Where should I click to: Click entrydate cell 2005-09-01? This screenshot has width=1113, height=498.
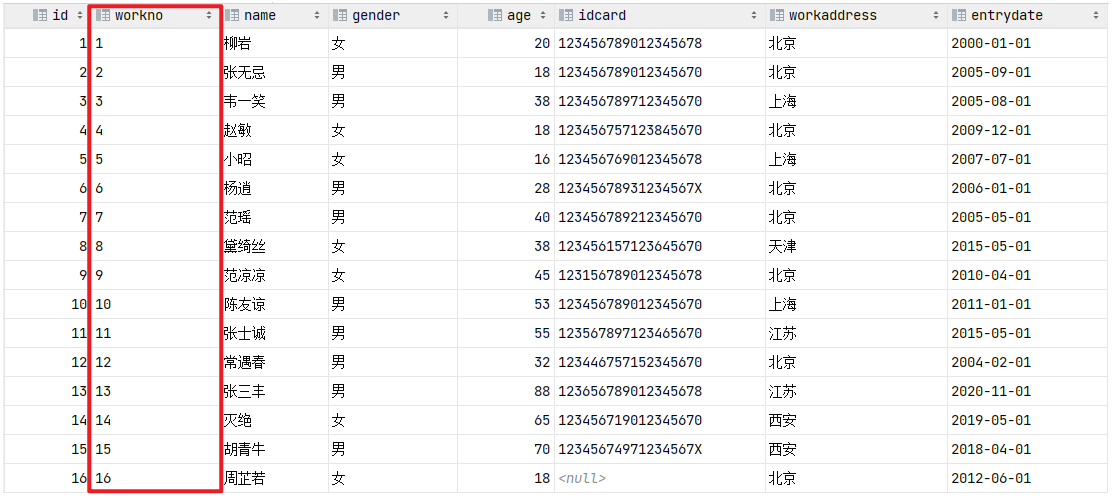click(992, 72)
